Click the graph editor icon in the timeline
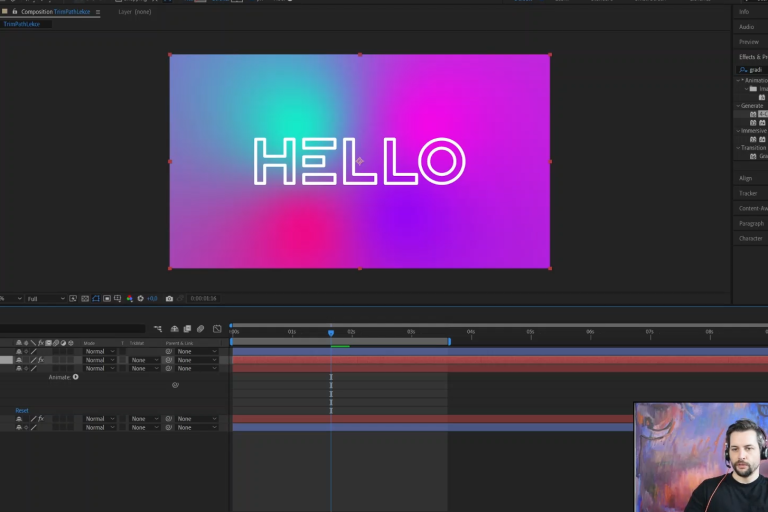 pyautogui.click(x=217, y=328)
